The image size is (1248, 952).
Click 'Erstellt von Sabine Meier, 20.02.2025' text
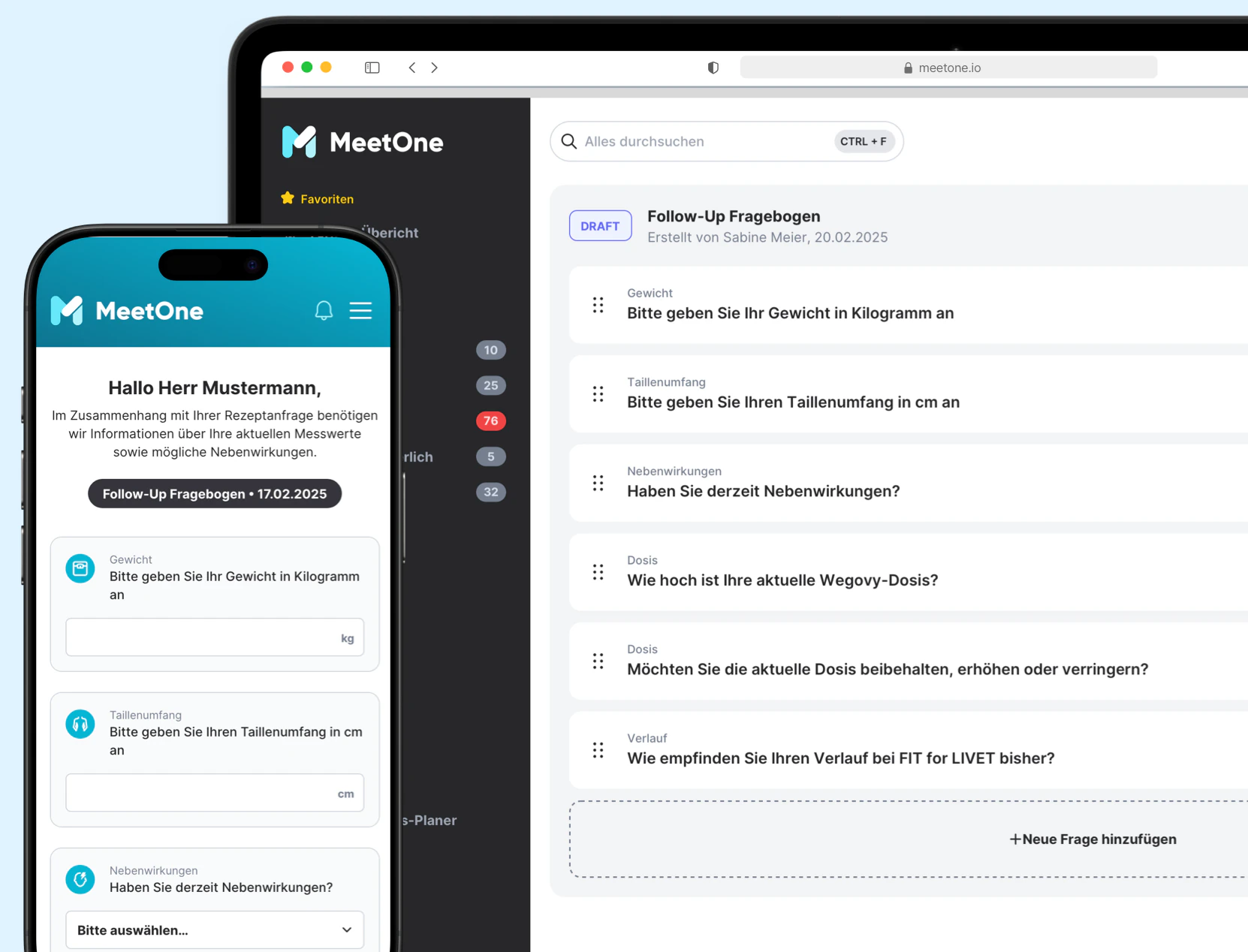click(767, 237)
